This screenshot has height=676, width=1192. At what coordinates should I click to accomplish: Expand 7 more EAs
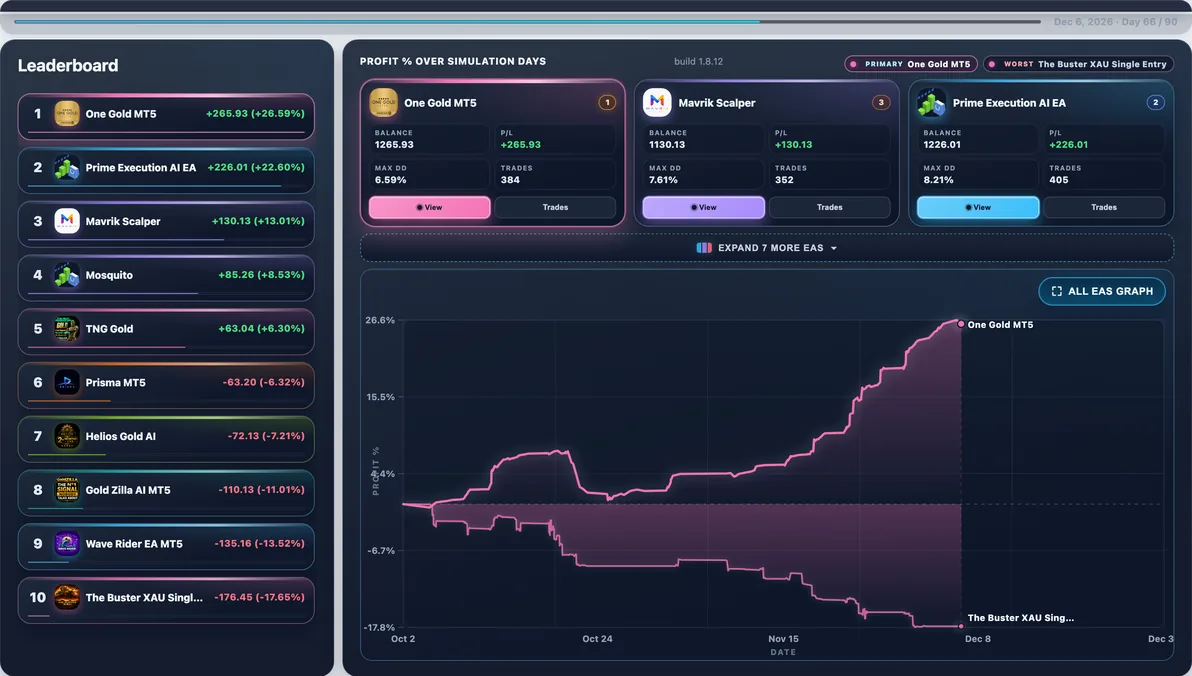click(767, 248)
